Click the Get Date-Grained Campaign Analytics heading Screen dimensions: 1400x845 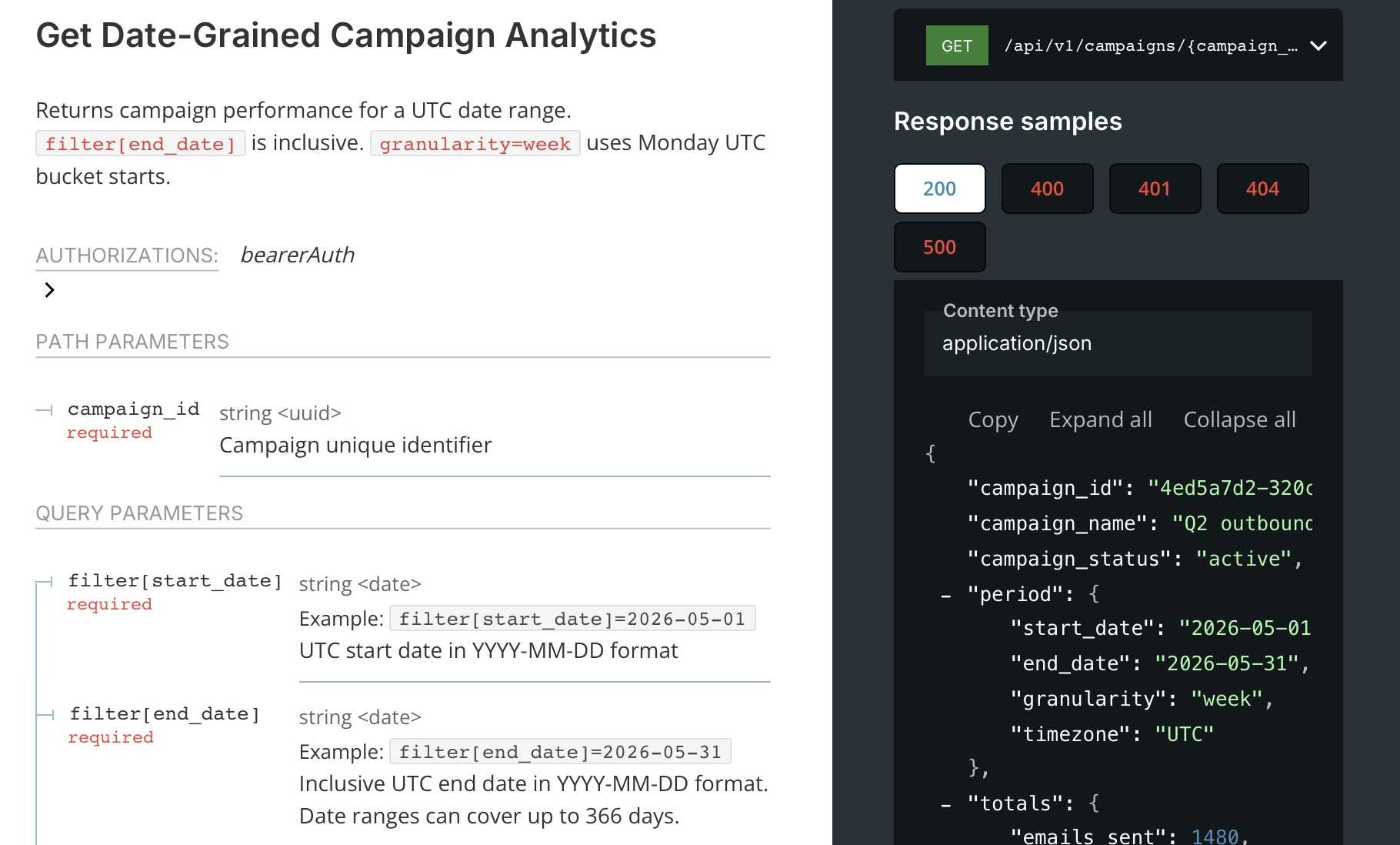point(346,35)
